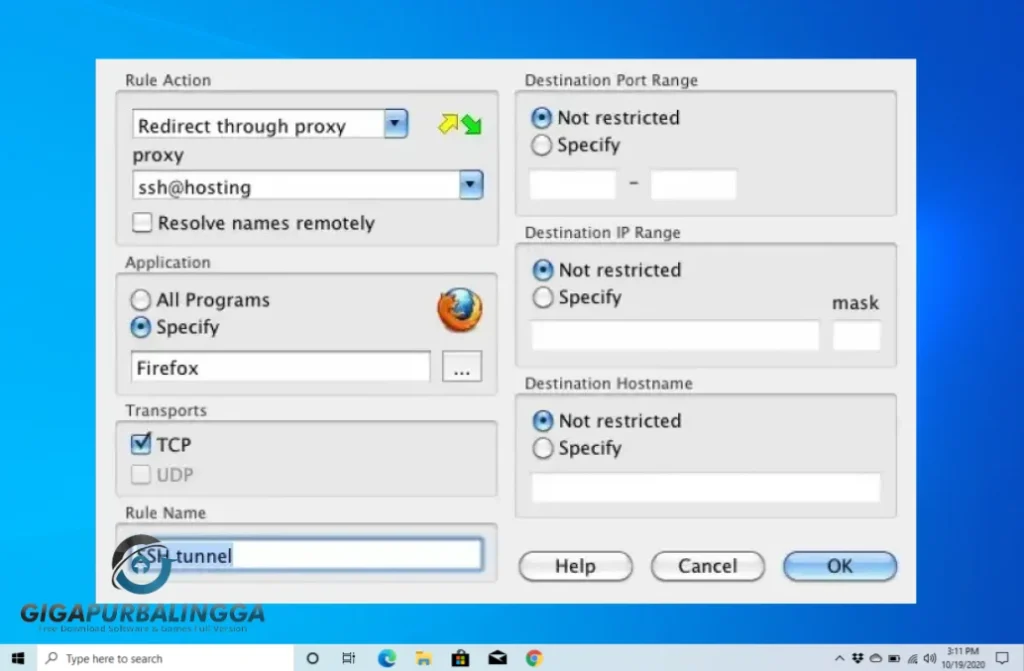
Task: Open the Mail app from the taskbar
Action: point(497,658)
